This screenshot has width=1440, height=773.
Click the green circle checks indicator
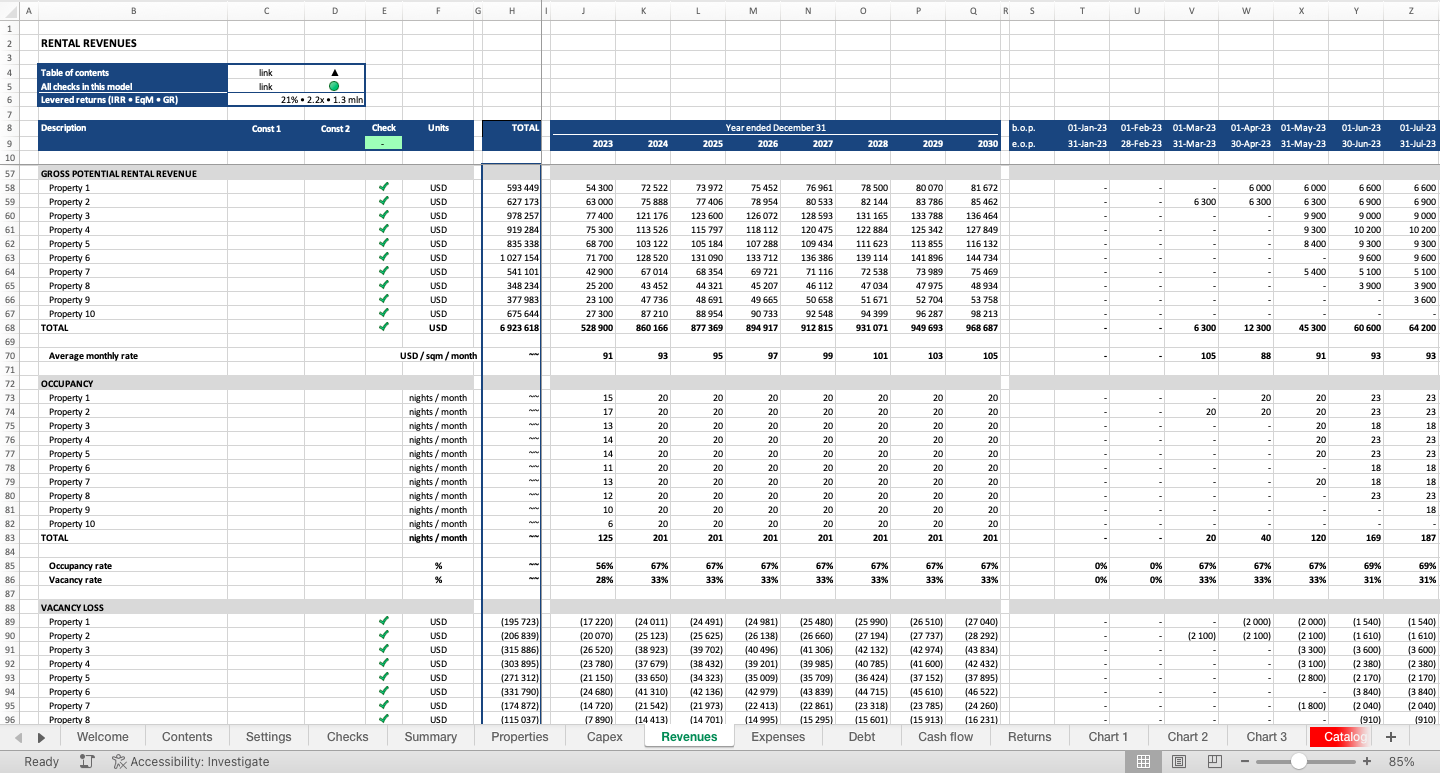[334, 86]
